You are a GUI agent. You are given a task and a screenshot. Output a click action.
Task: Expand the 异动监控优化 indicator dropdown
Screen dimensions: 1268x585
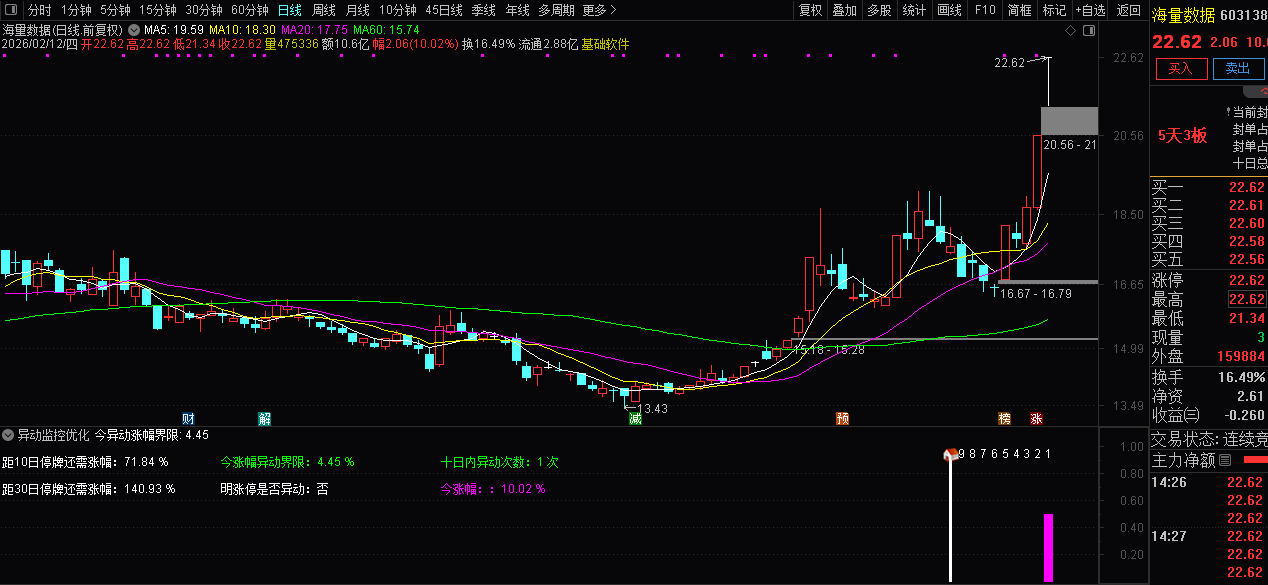pos(8,435)
